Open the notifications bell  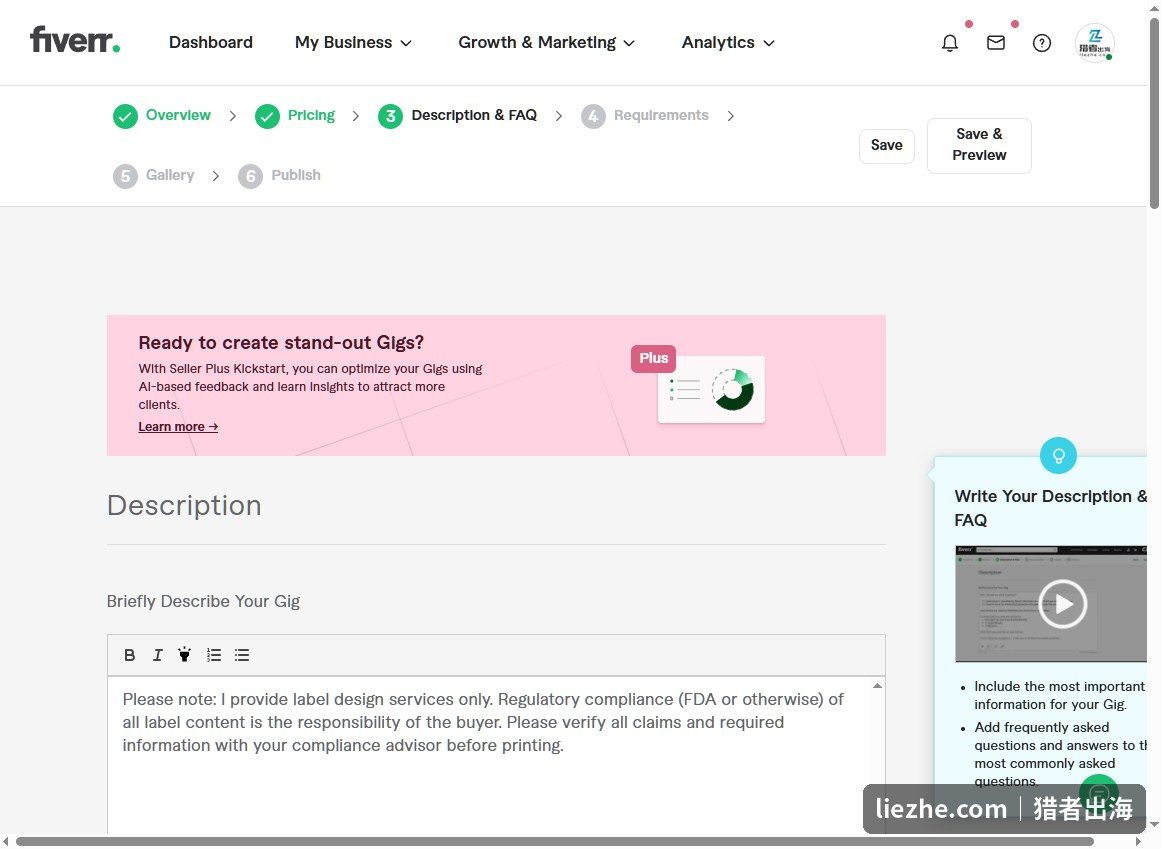949,43
